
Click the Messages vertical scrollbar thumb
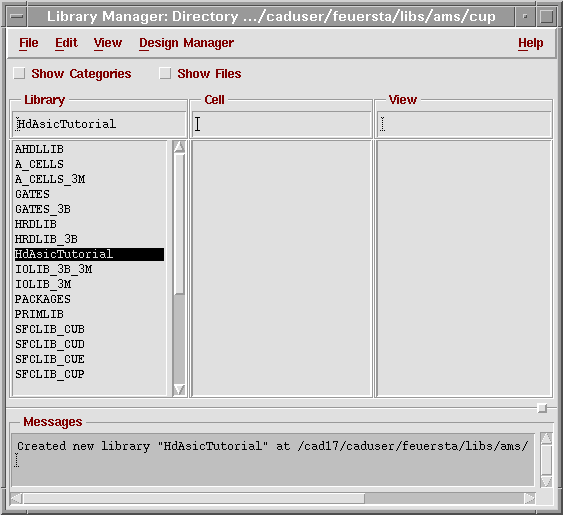(x=546, y=460)
